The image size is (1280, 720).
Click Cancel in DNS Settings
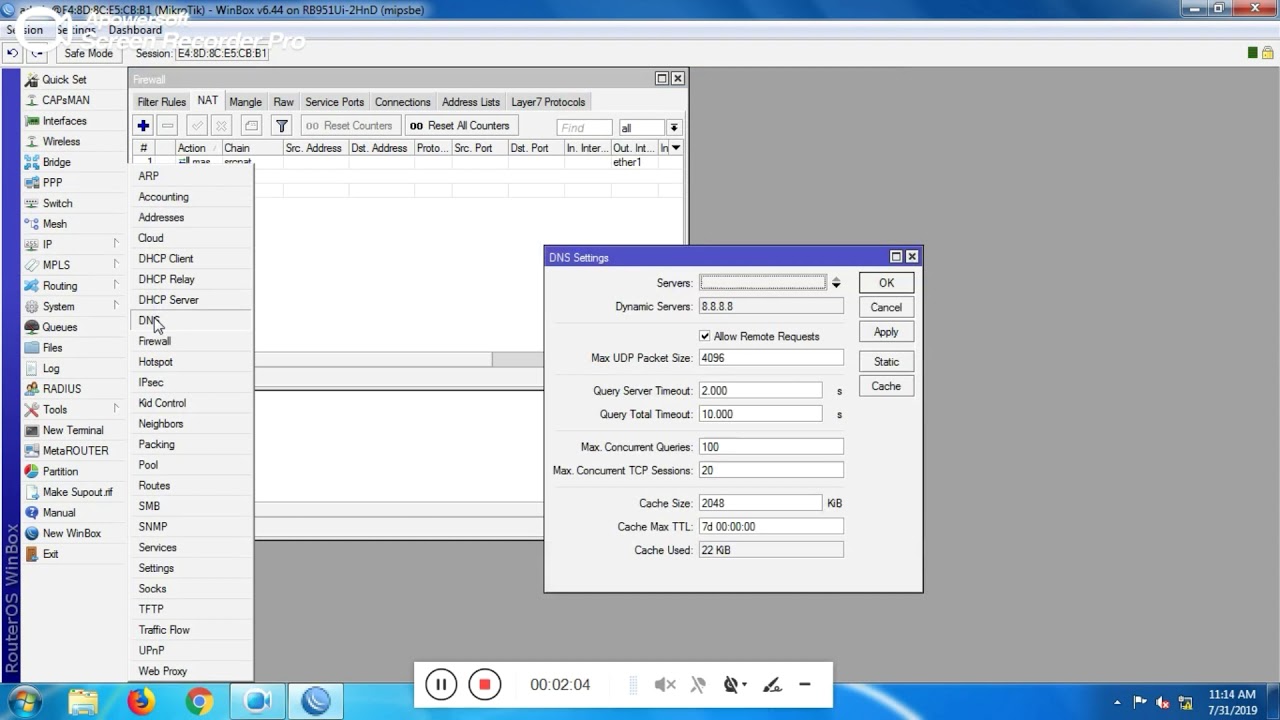[x=886, y=307]
